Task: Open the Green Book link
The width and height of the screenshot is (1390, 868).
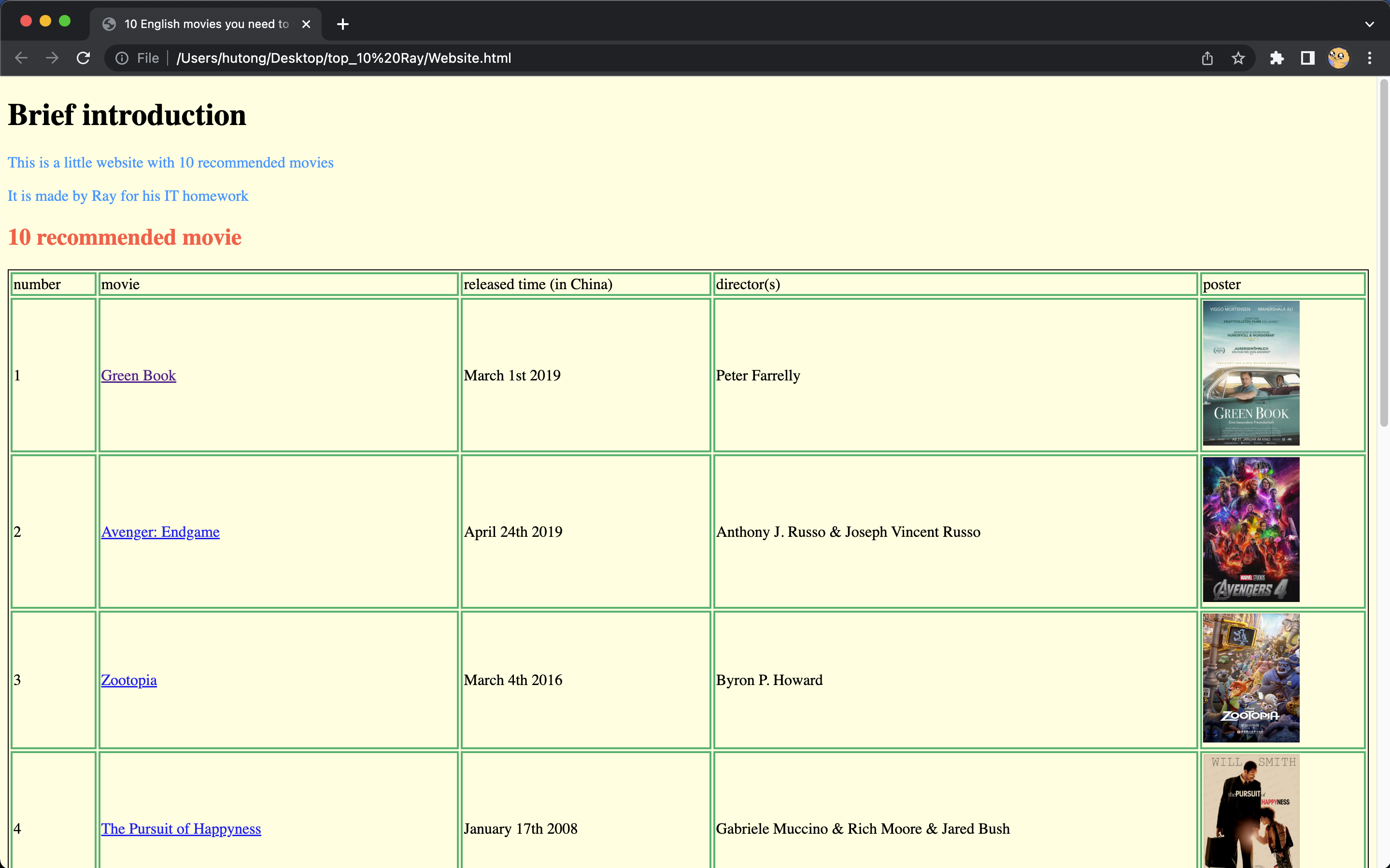Action: tap(138, 376)
